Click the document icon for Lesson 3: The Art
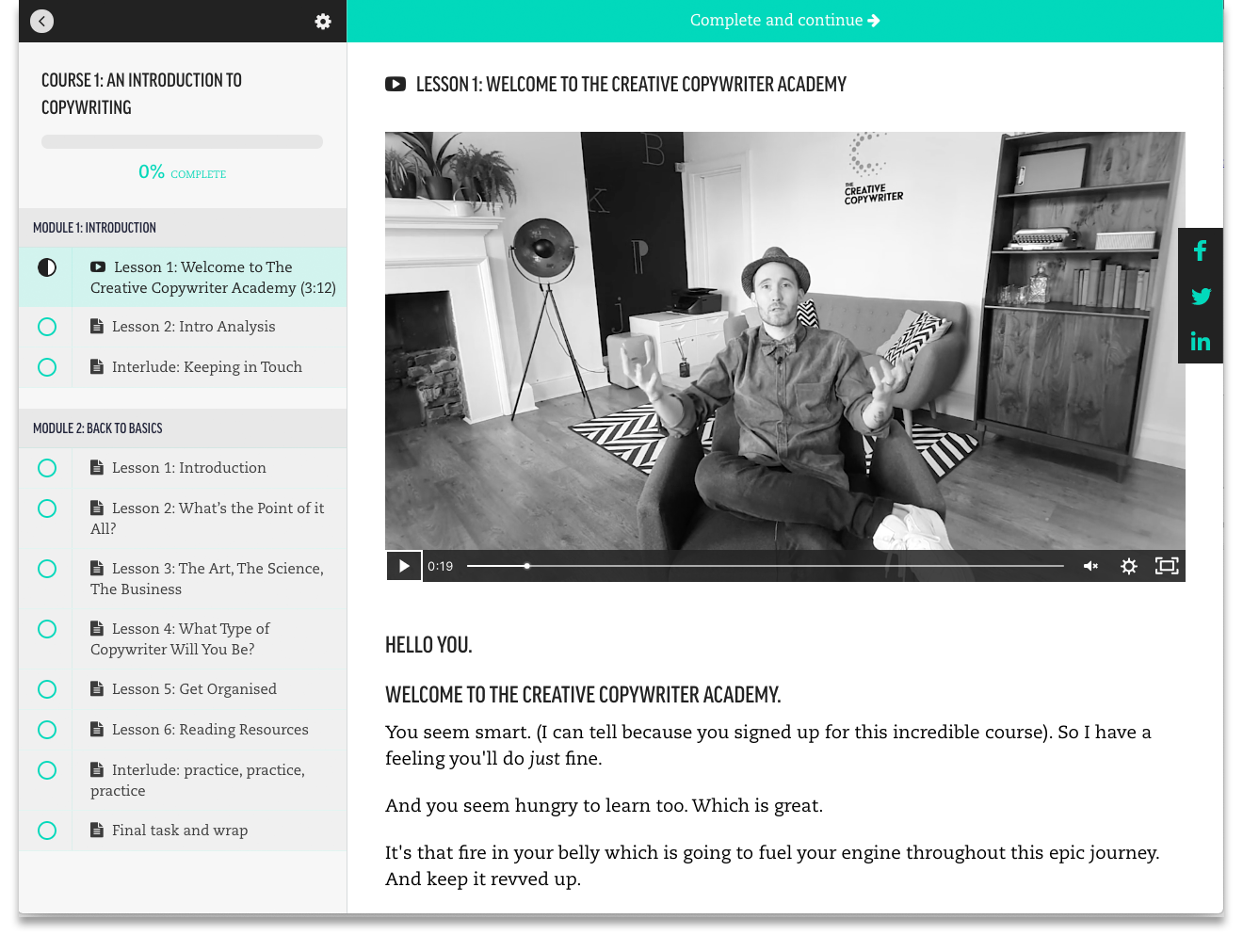1243x952 pixels. [97, 569]
